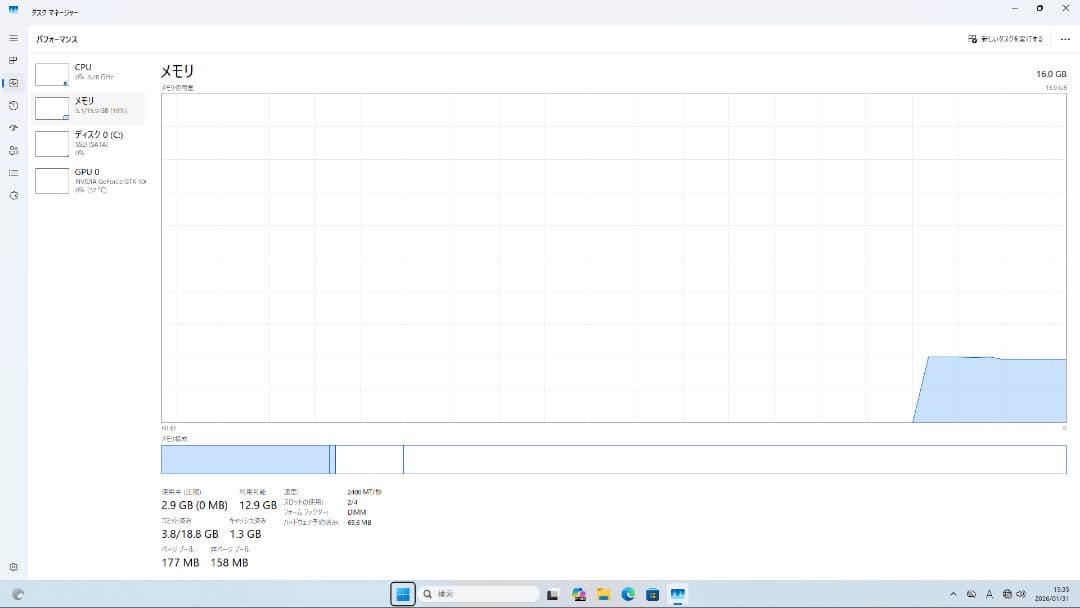The image size is (1080, 608).
Task: Open the App history page icon
Action: pyautogui.click(x=13, y=105)
